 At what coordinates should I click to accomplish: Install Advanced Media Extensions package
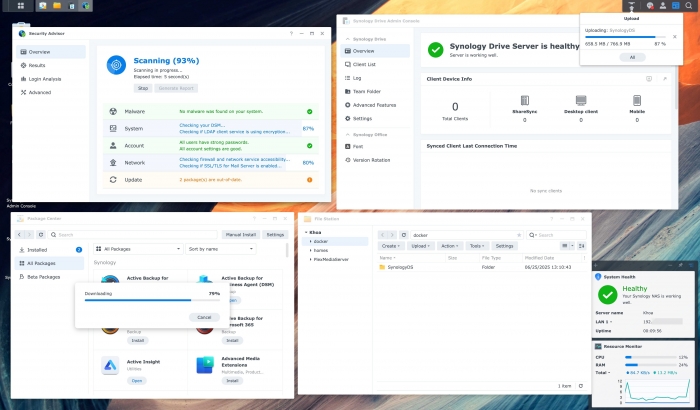pos(232,381)
